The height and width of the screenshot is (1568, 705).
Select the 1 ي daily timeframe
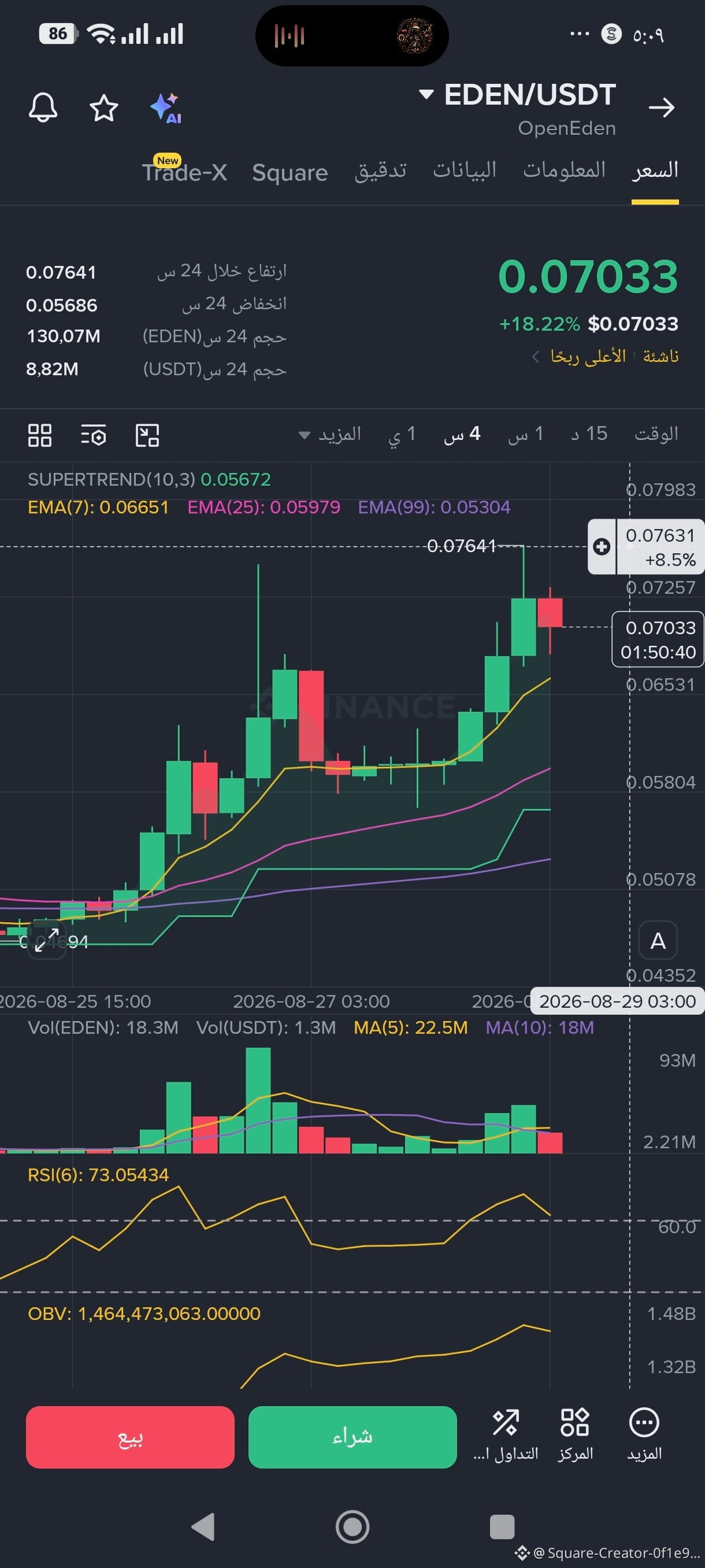pos(402,434)
